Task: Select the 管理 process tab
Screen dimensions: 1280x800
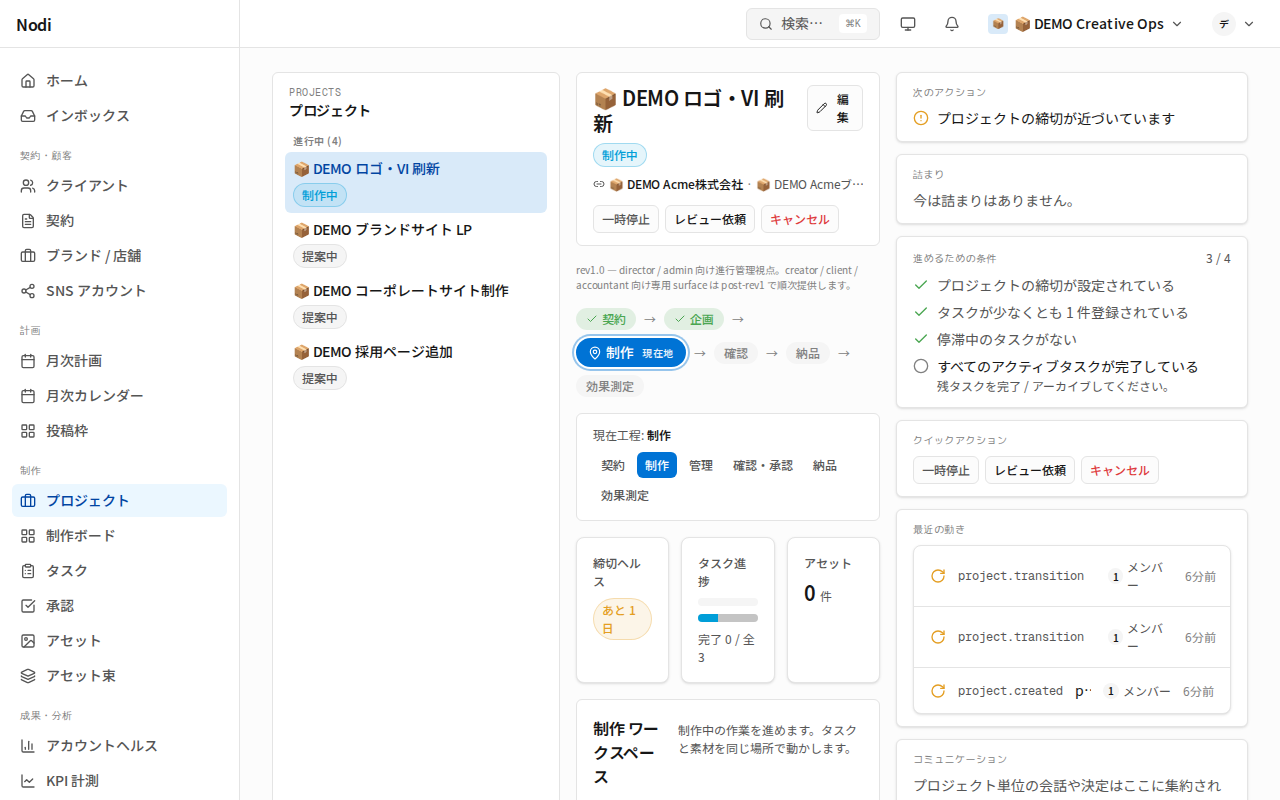Action: [701, 465]
